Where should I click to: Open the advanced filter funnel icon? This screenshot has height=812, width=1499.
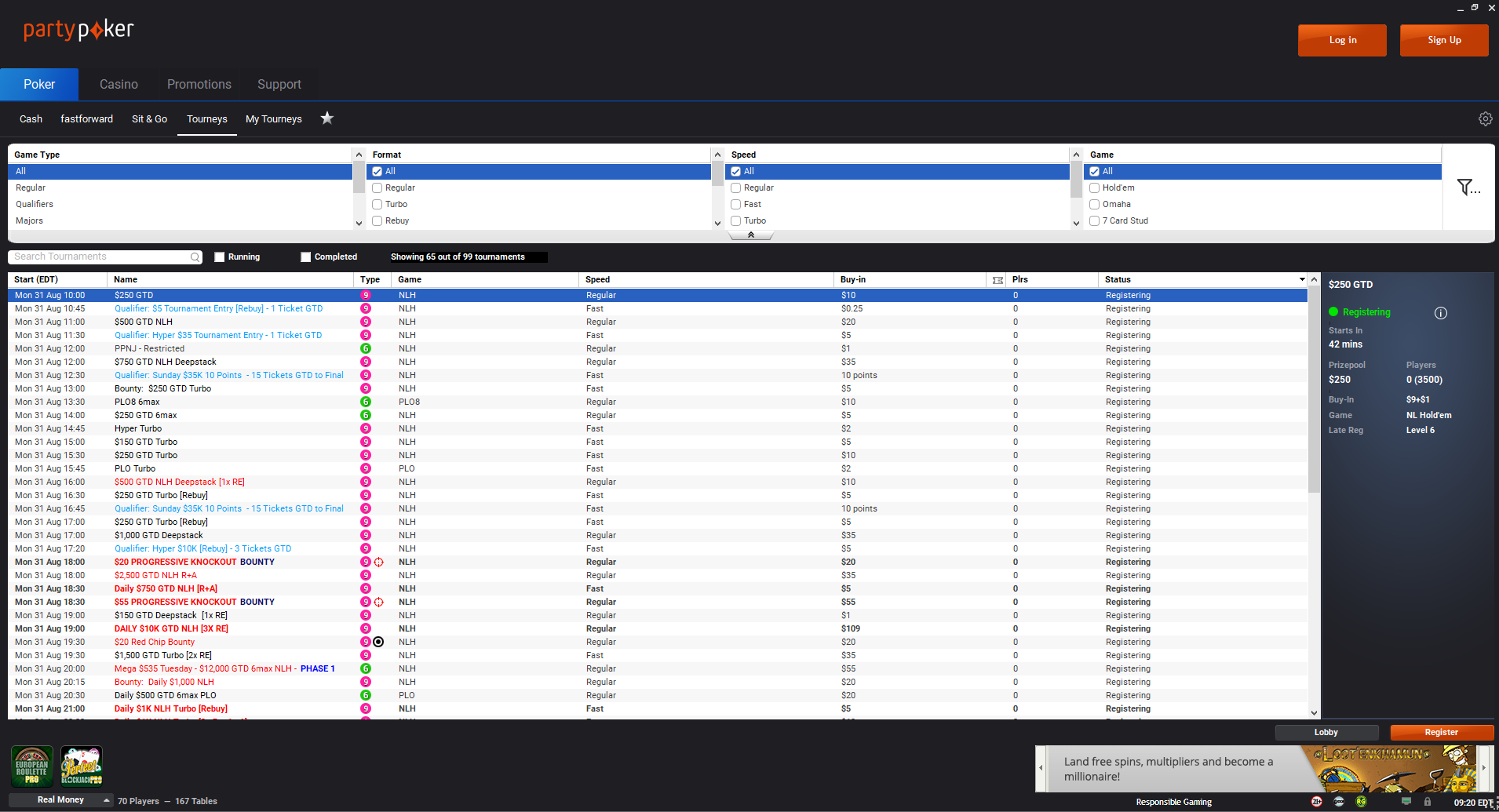pyautogui.click(x=1468, y=188)
